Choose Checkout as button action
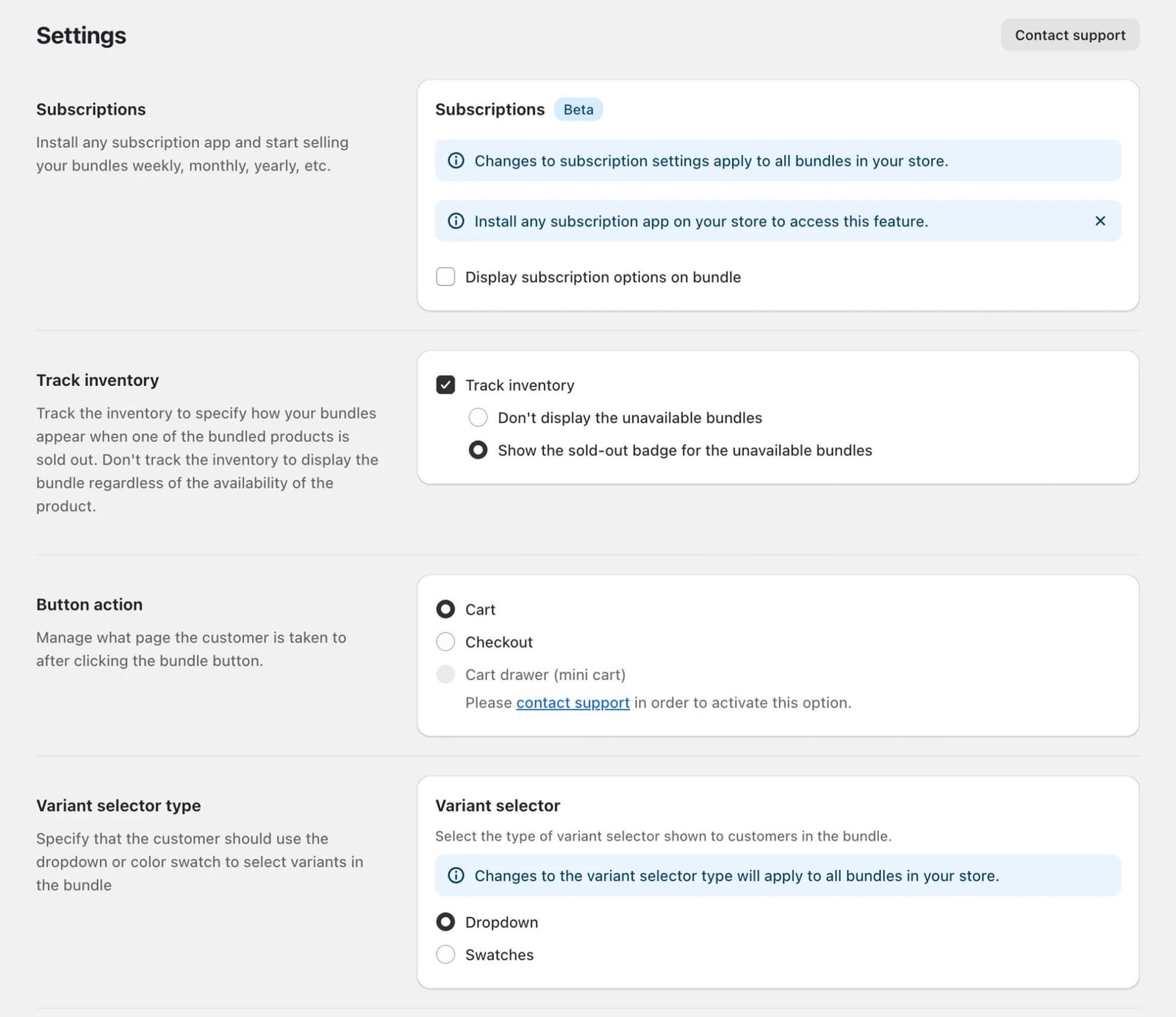This screenshot has height=1017, width=1176. coord(445,642)
